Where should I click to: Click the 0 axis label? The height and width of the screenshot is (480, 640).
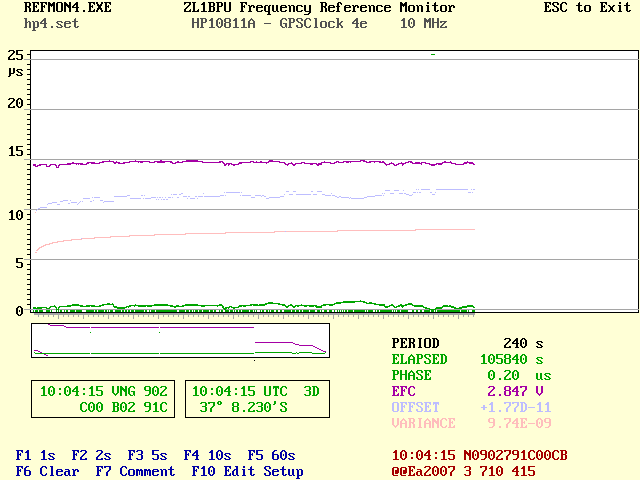20,311
